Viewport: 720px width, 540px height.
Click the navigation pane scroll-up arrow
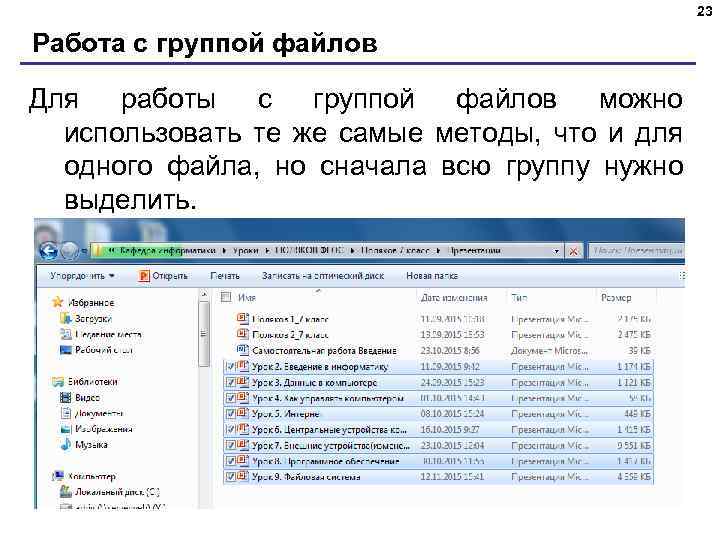tap(204, 294)
